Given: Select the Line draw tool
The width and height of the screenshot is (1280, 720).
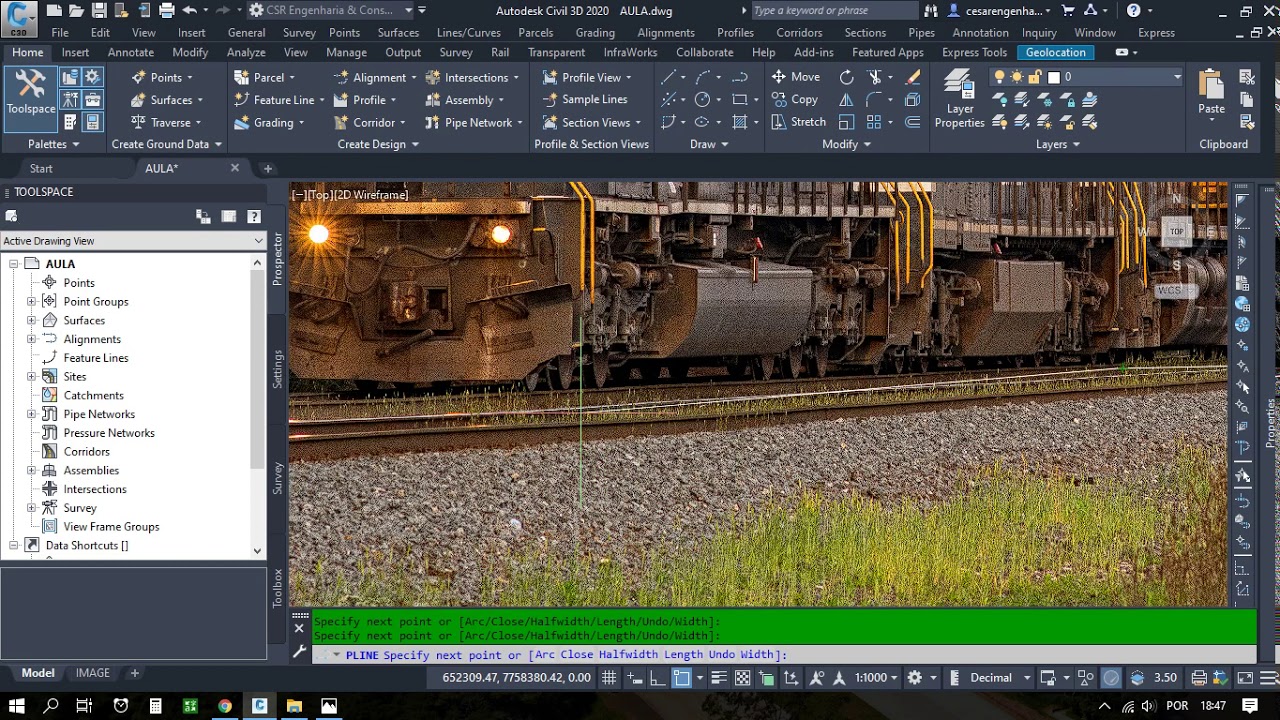Looking at the screenshot, I should pyautogui.click(x=668, y=77).
